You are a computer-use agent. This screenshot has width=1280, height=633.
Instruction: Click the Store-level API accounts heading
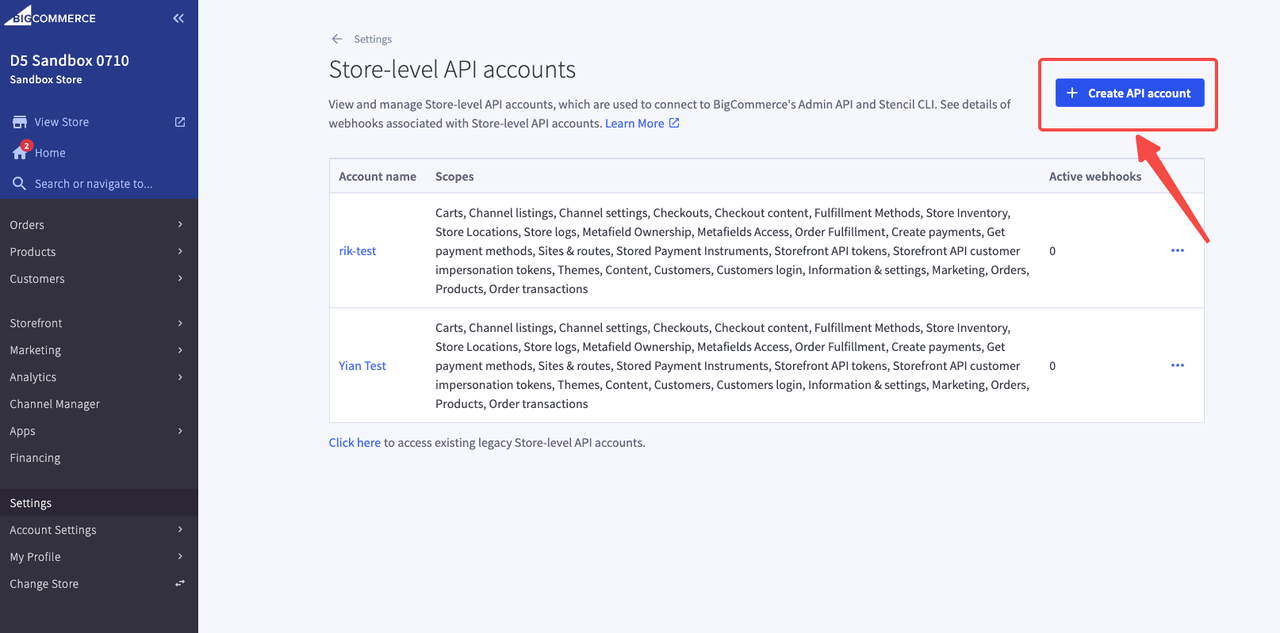point(452,70)
